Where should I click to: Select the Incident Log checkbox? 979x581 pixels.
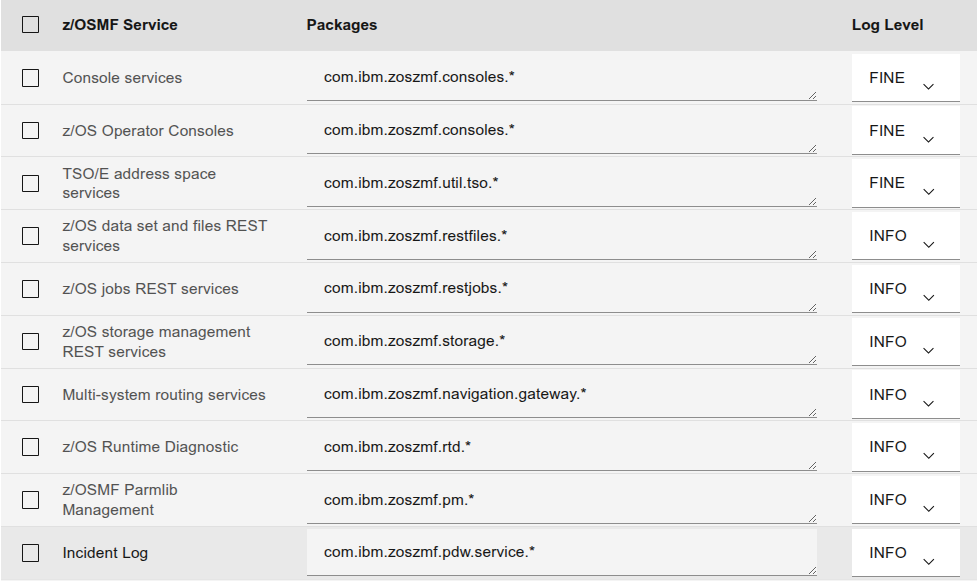pos(30,552)
